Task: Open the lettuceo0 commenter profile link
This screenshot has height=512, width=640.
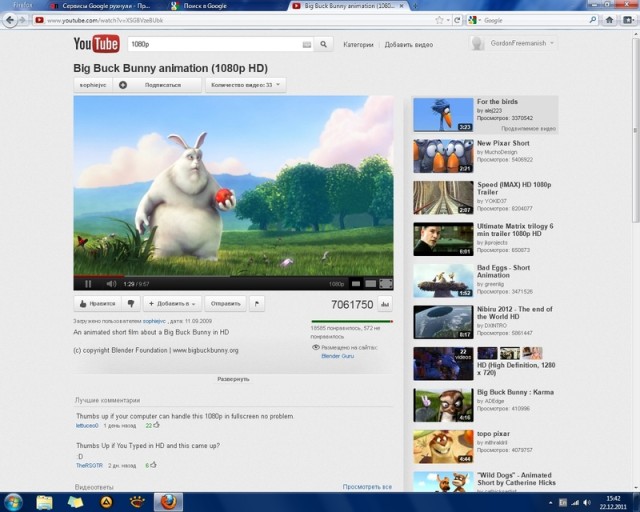Action: [x=87, y=425]
